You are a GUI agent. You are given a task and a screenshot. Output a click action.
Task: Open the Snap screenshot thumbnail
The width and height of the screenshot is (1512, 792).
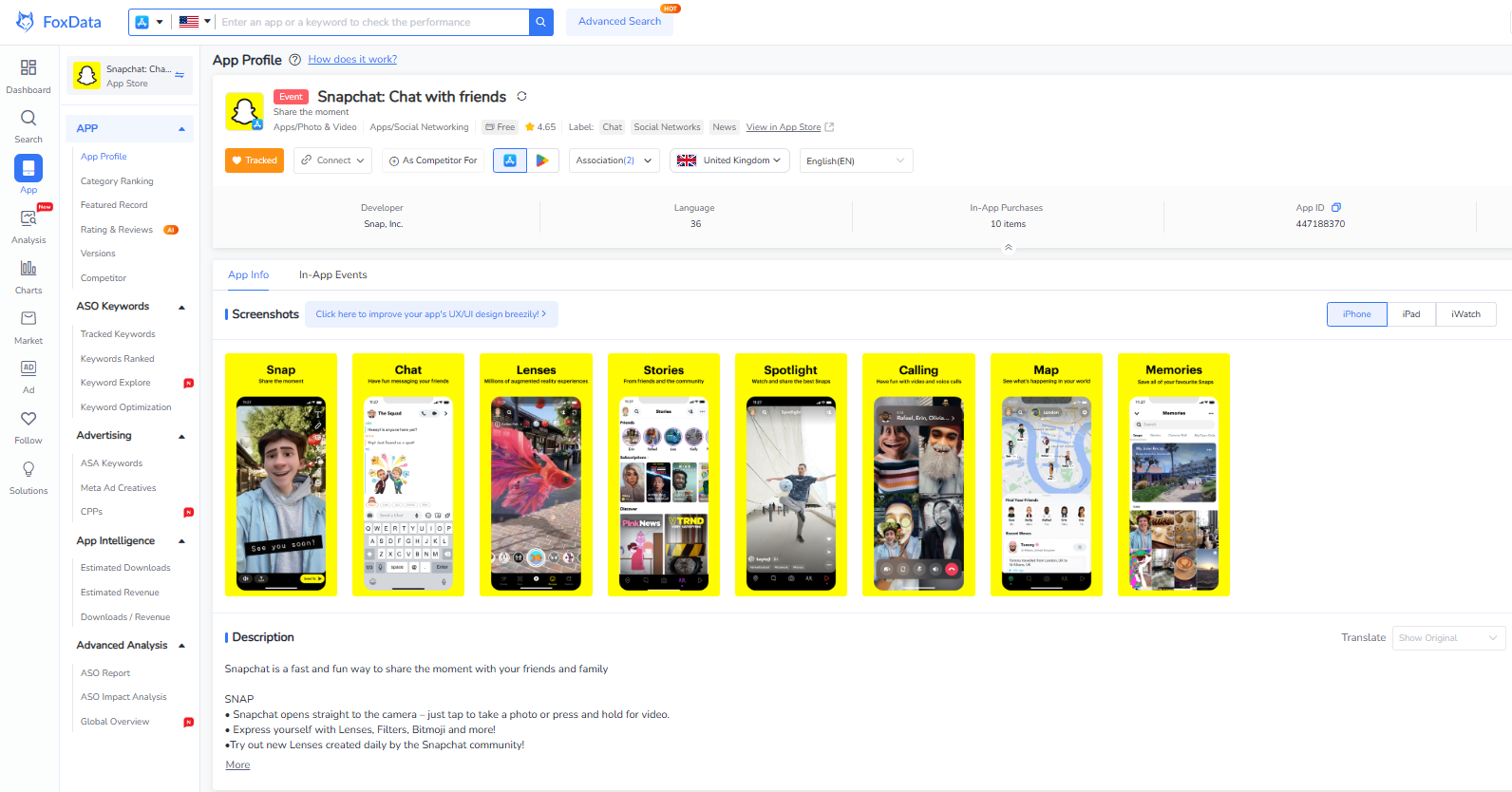pyautogui.click(x=281, y=475)
